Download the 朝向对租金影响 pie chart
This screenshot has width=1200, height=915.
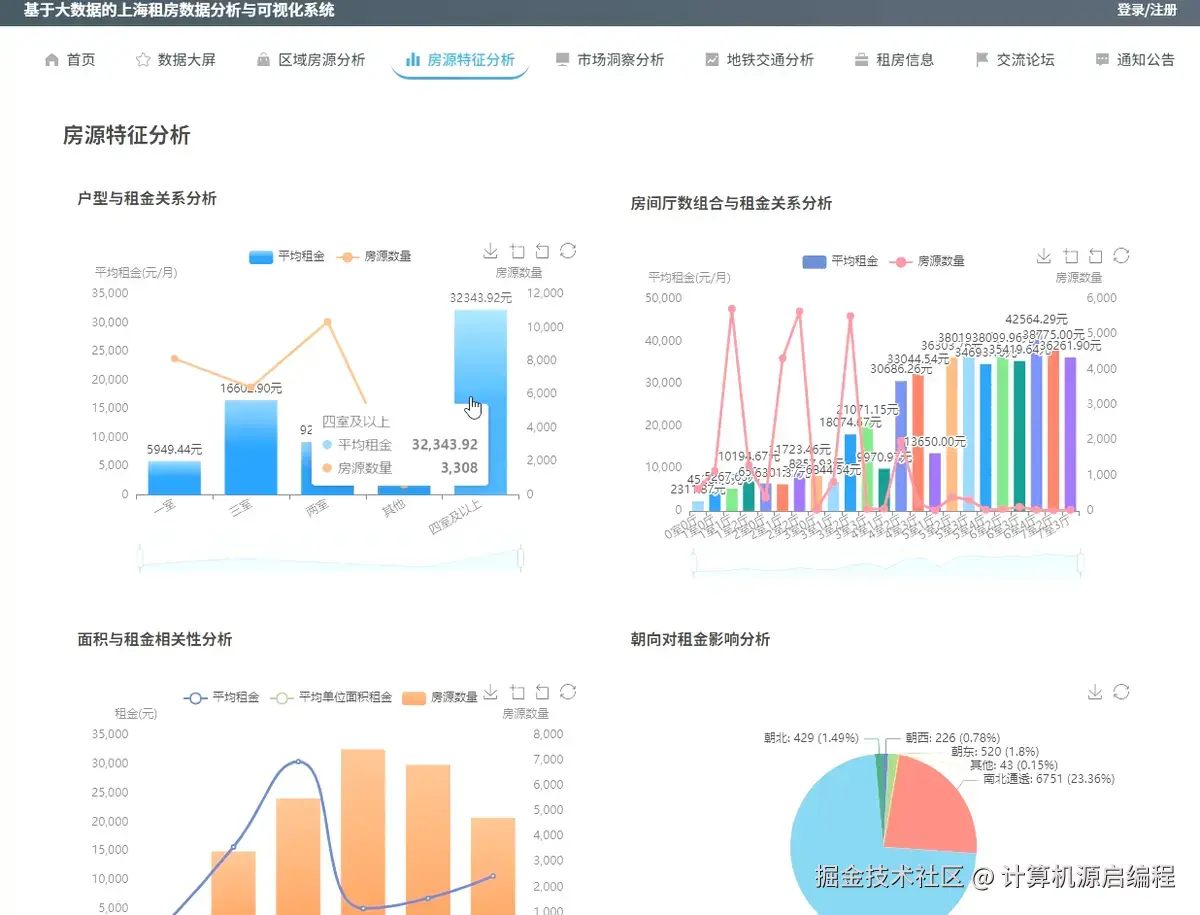coord(1095,692)
